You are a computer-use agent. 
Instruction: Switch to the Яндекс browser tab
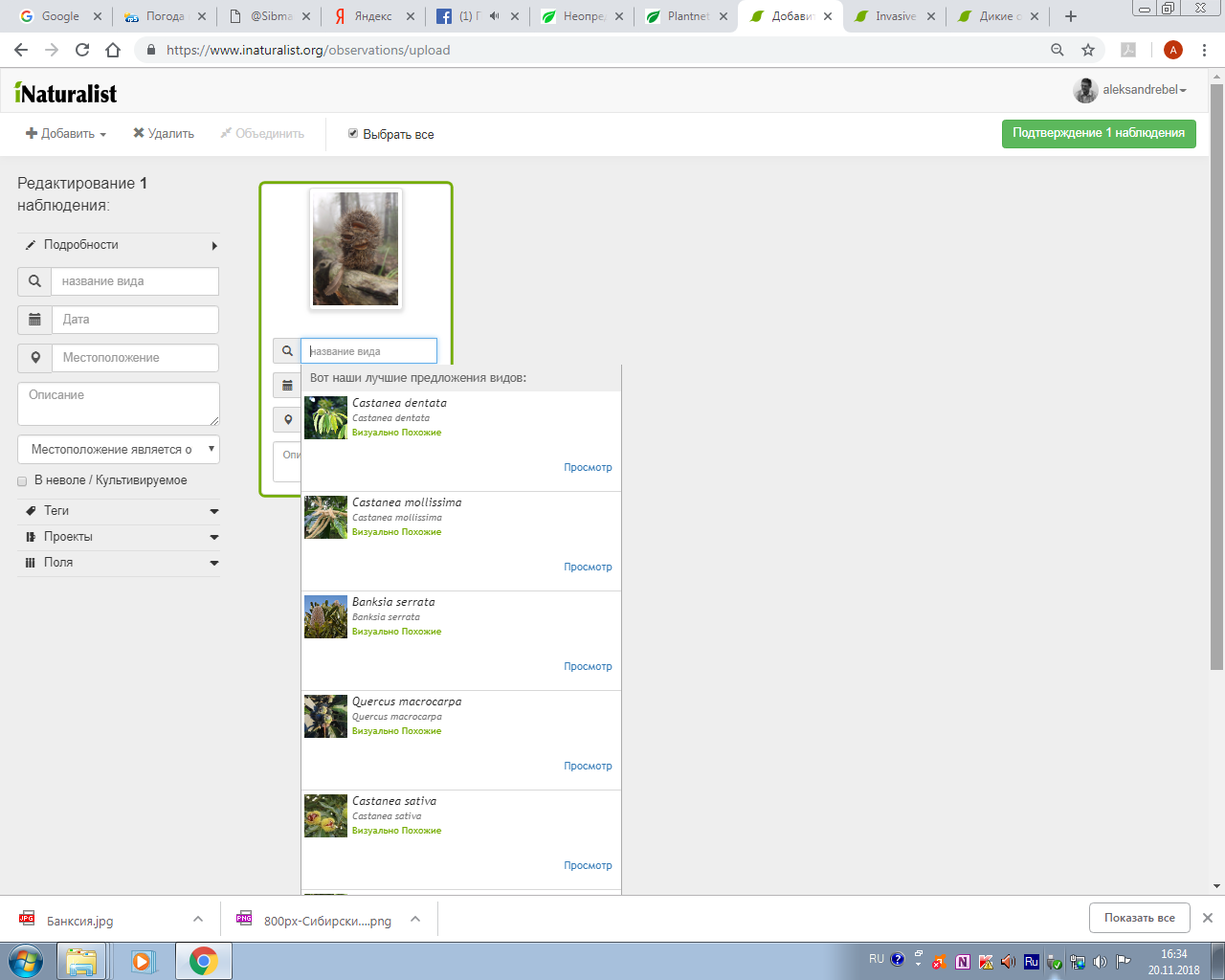click(372, 16)
